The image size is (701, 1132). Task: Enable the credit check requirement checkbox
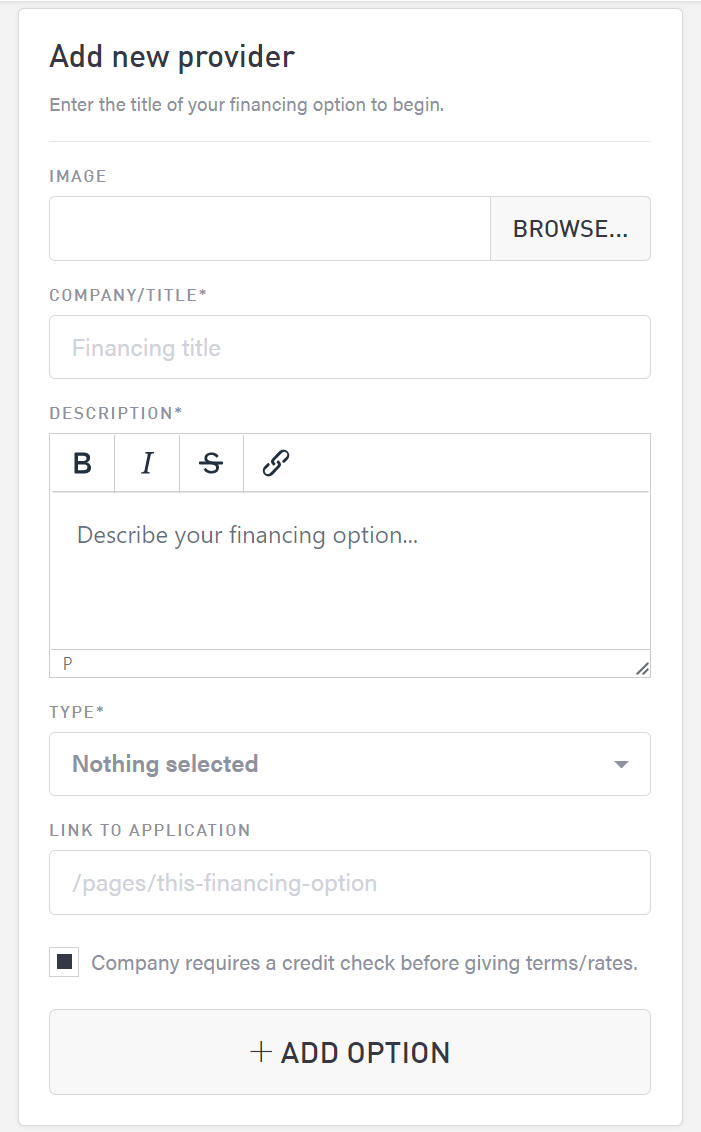(64, 963)
